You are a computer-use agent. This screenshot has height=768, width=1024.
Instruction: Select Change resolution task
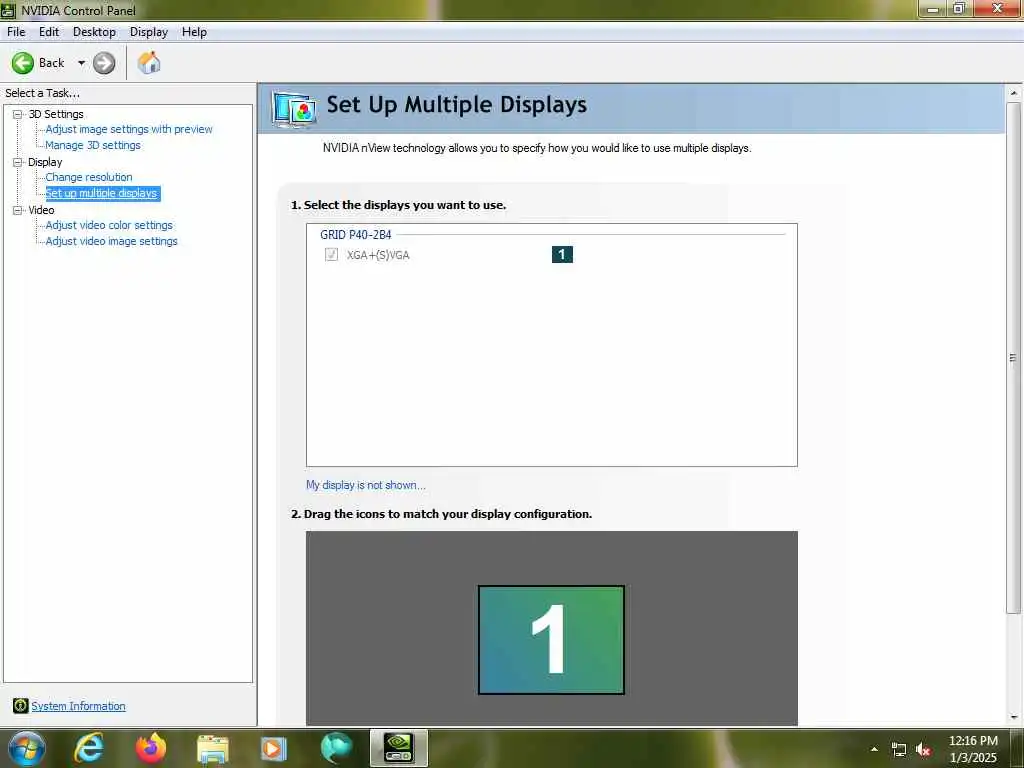(89, 177)
